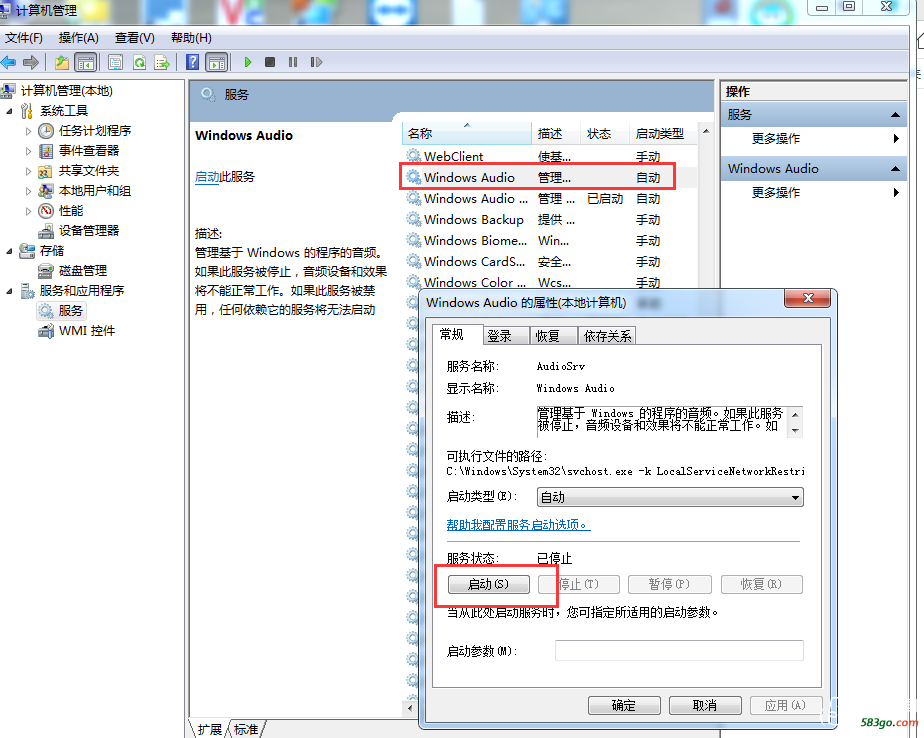Image resolution: width=924 pixels, height=738 pixels.
Task: Select the Windows Backup service row
Action: [549, 220]
